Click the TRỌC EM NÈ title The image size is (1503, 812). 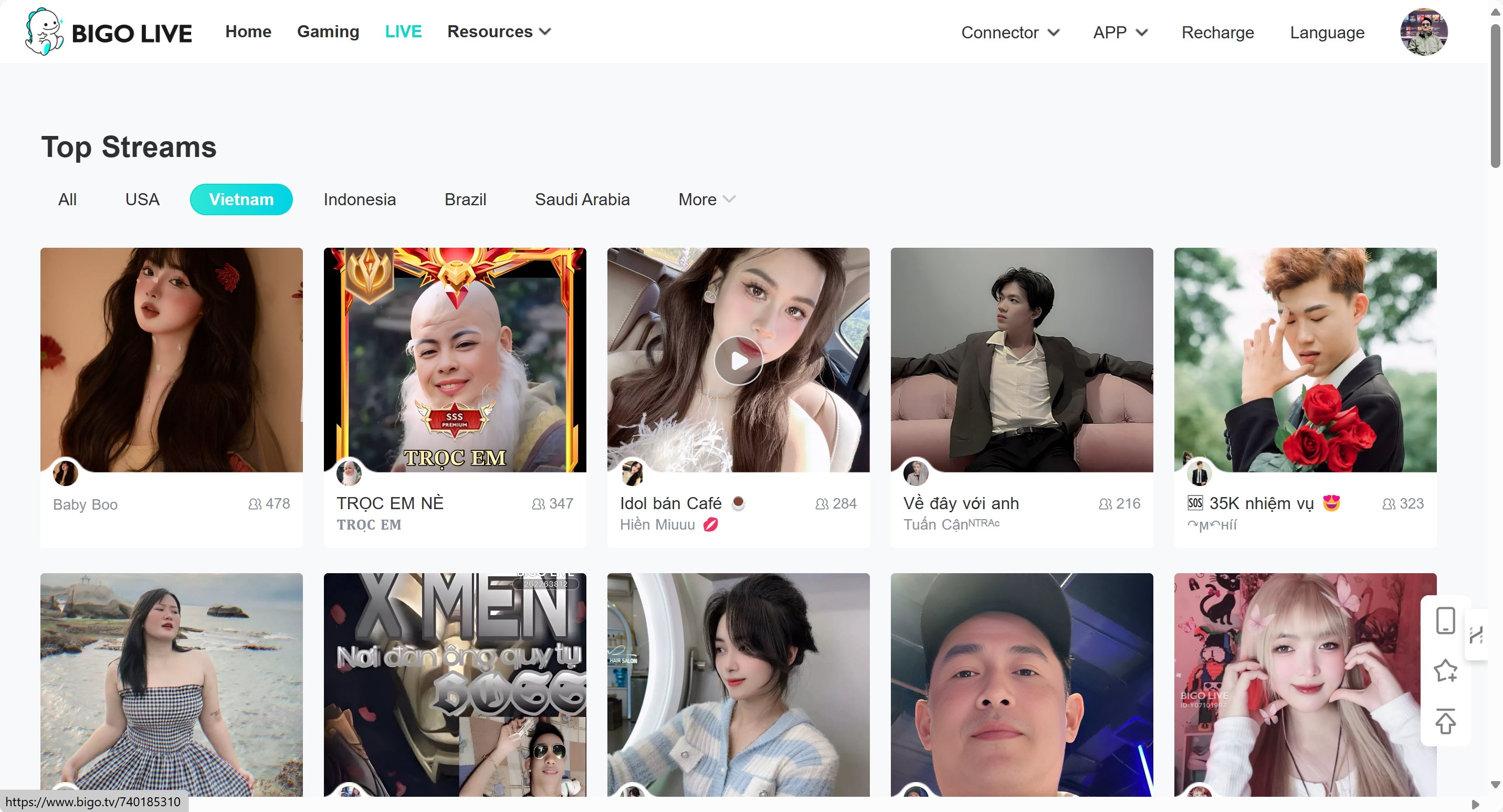pyautogui.click(x=390, y=503)
